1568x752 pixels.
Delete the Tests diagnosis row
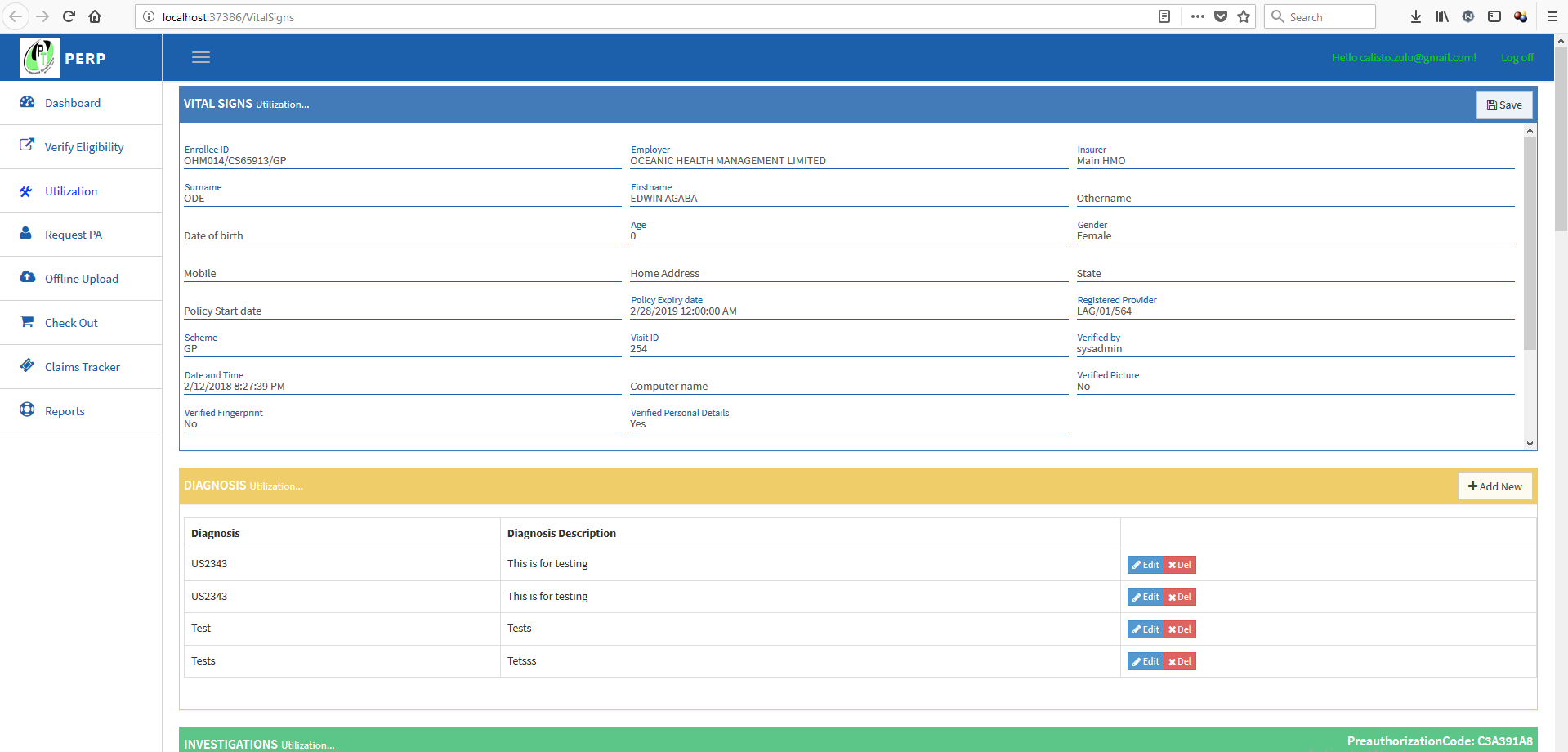coord(1180,661)
